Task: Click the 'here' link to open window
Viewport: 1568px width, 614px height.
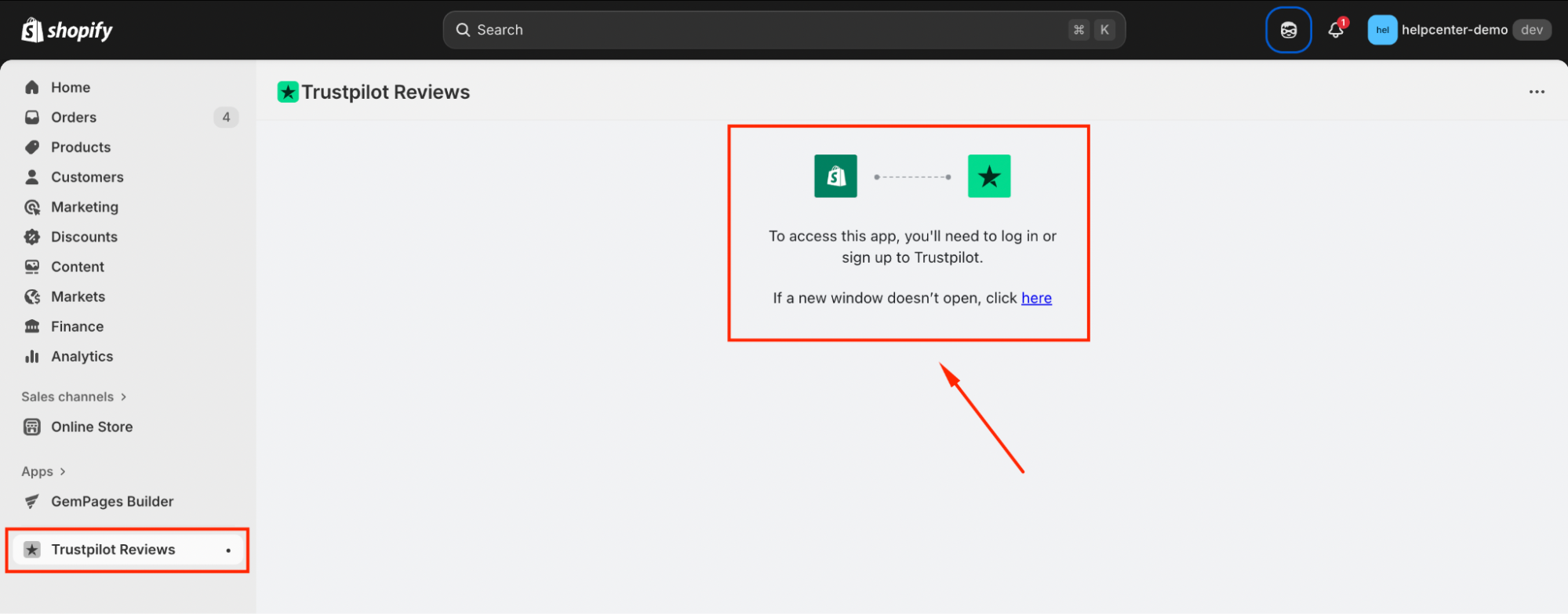Action: [1036, 298]
